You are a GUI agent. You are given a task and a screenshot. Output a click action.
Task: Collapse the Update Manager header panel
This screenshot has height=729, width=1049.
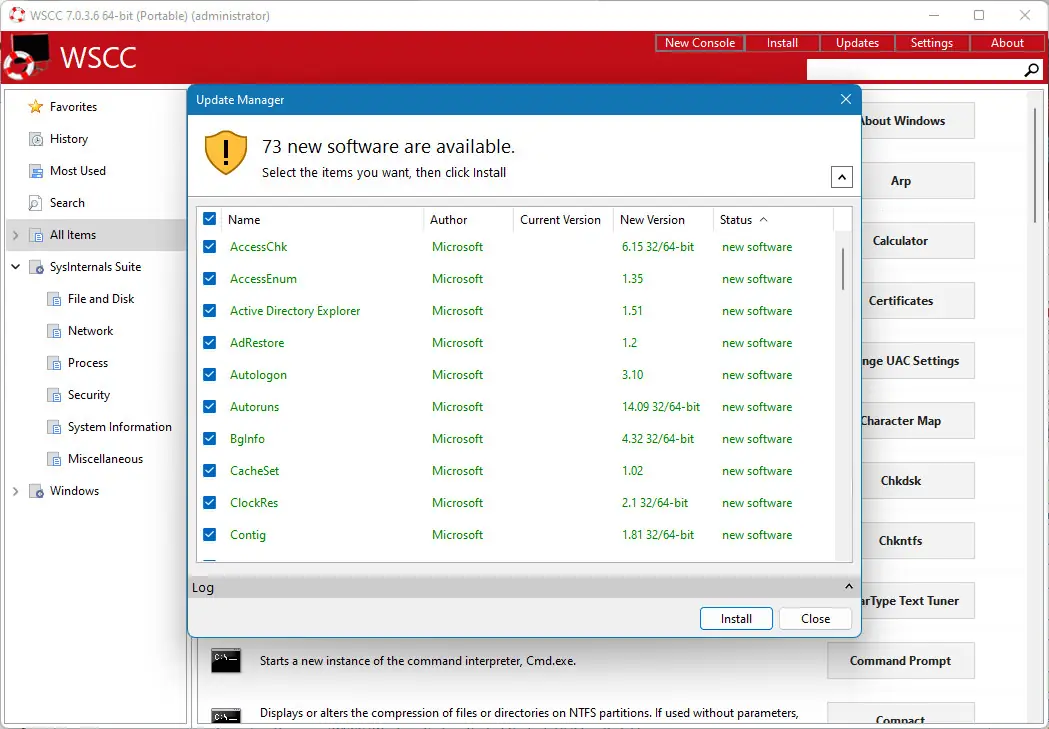click(x=842, y=177)
